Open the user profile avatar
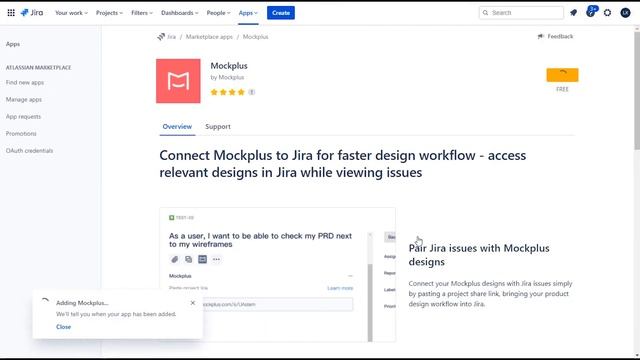 point(625,13)
